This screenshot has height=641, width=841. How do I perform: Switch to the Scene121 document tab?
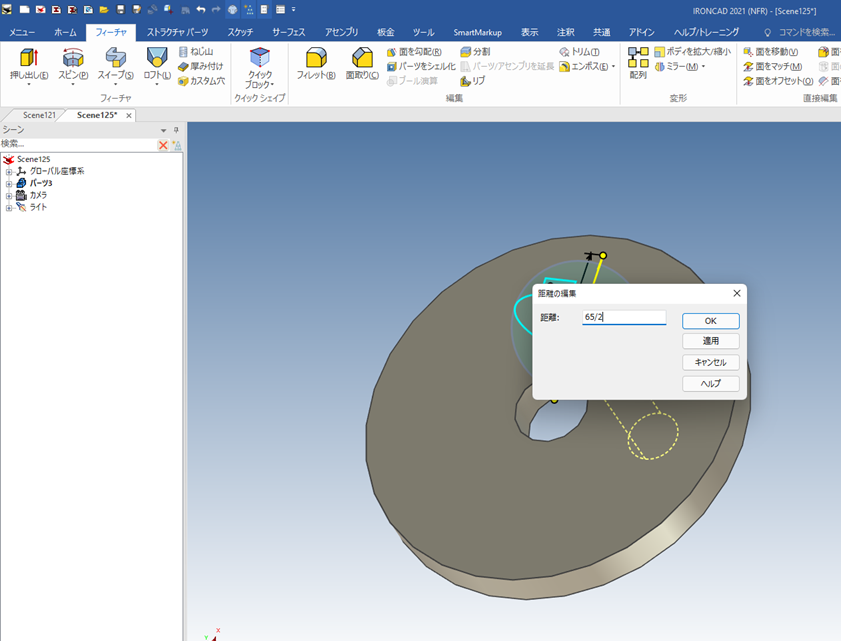pos(39,115)
